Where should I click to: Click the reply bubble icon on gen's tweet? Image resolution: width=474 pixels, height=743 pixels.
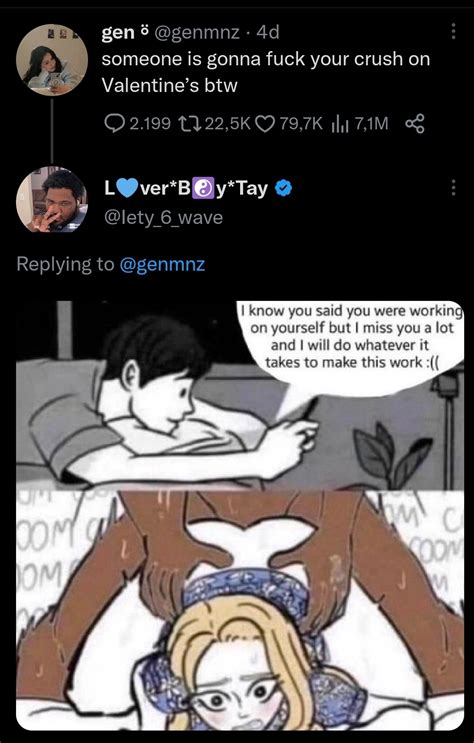[115, 124]
